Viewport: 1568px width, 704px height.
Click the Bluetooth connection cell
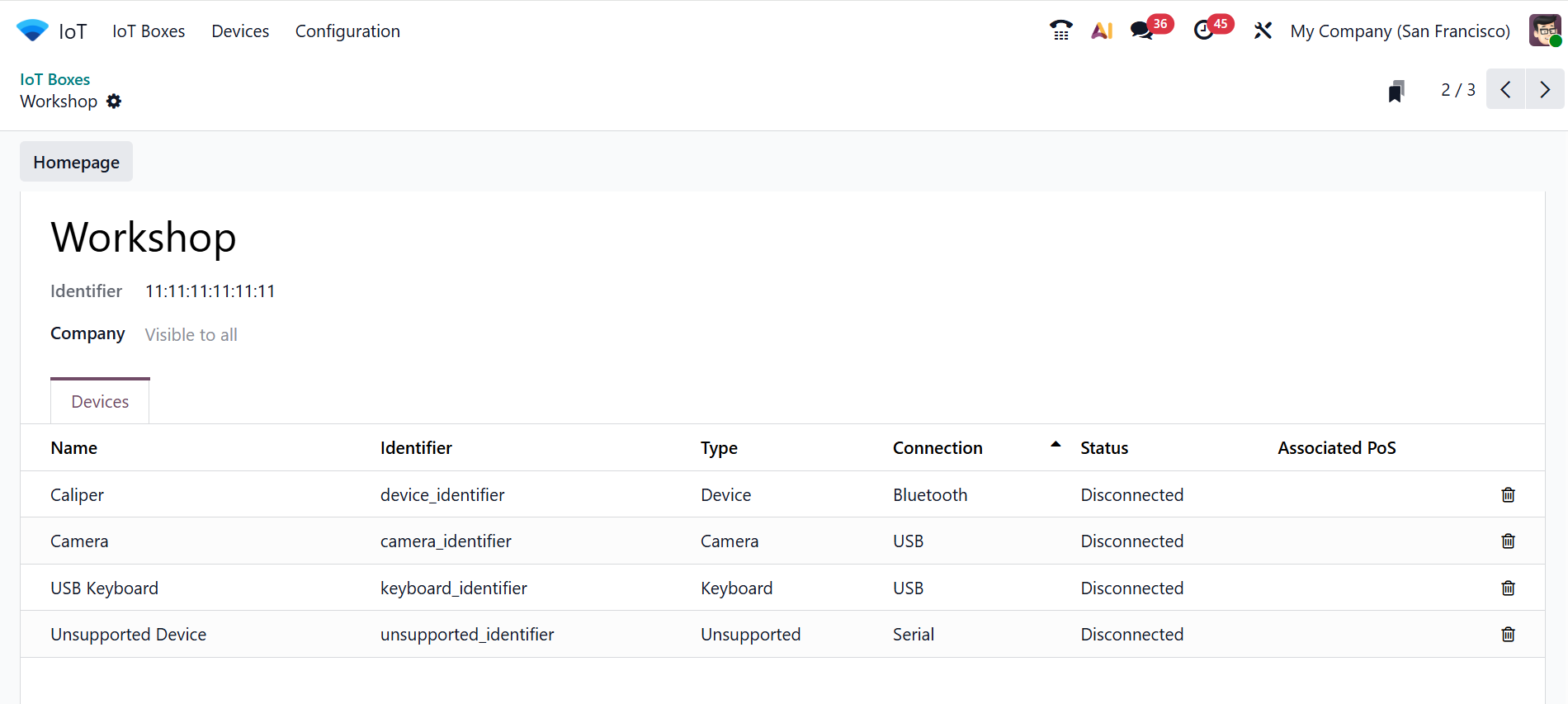pyautogui.click(x=930, y=494)
